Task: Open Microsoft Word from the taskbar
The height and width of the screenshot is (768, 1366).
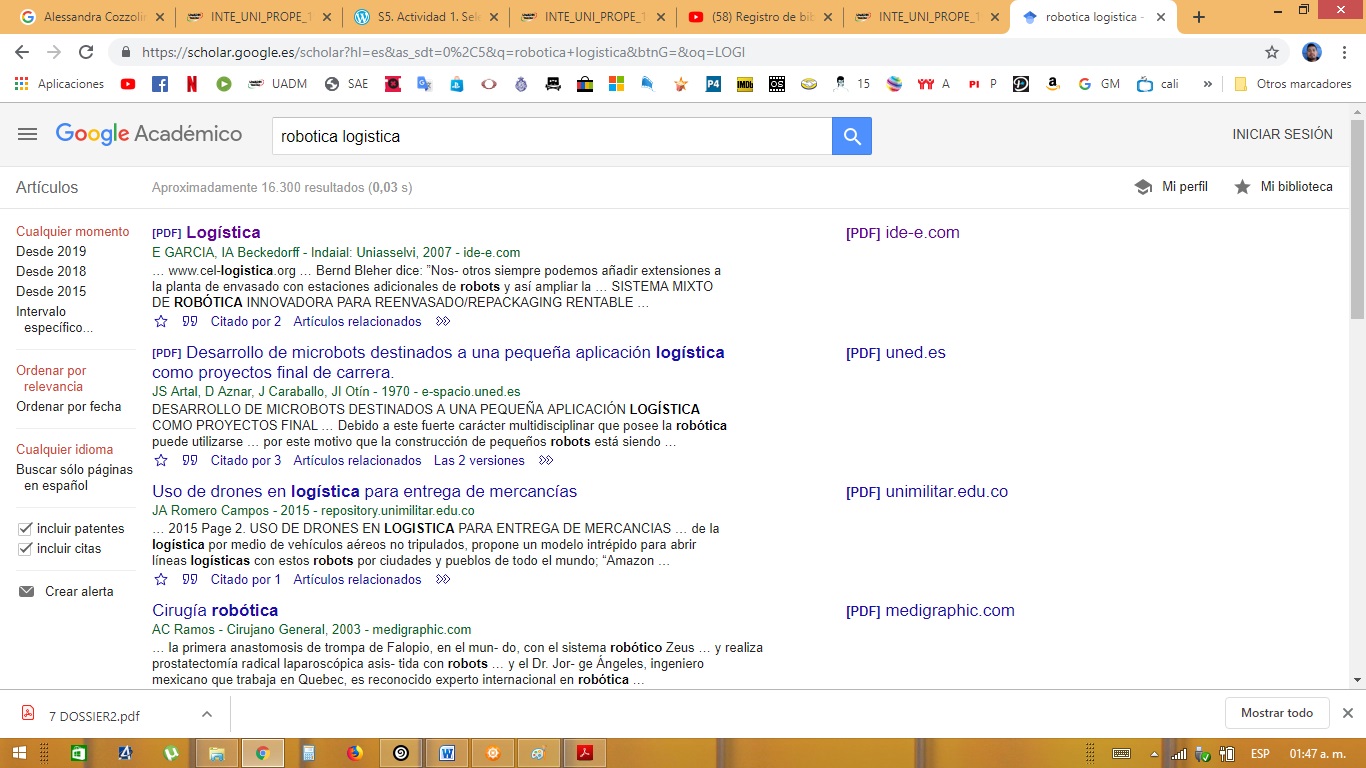Action: (x=447, y=753)
